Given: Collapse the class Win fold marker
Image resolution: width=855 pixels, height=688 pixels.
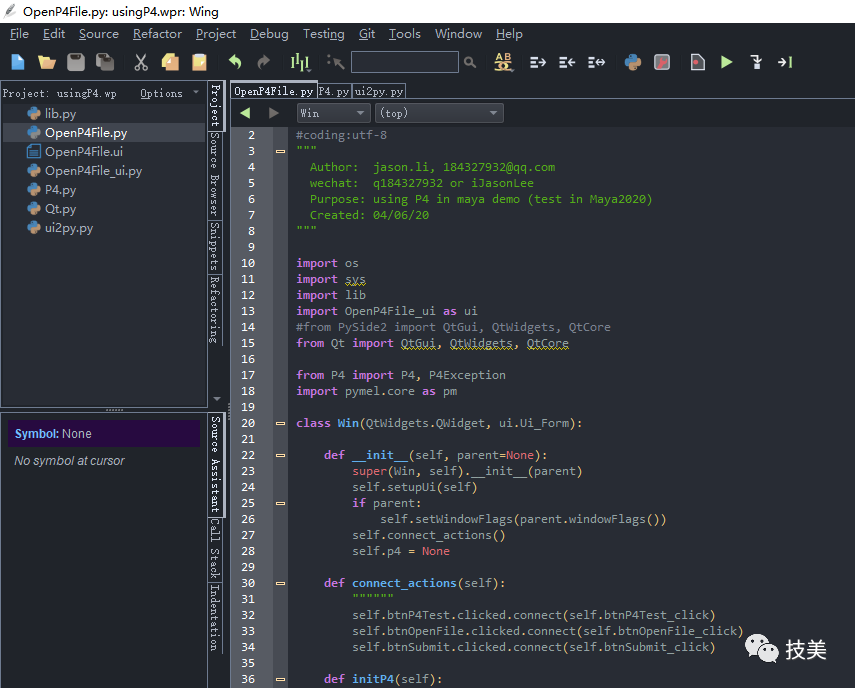Looking at the screenshot, I should (280, 423).
